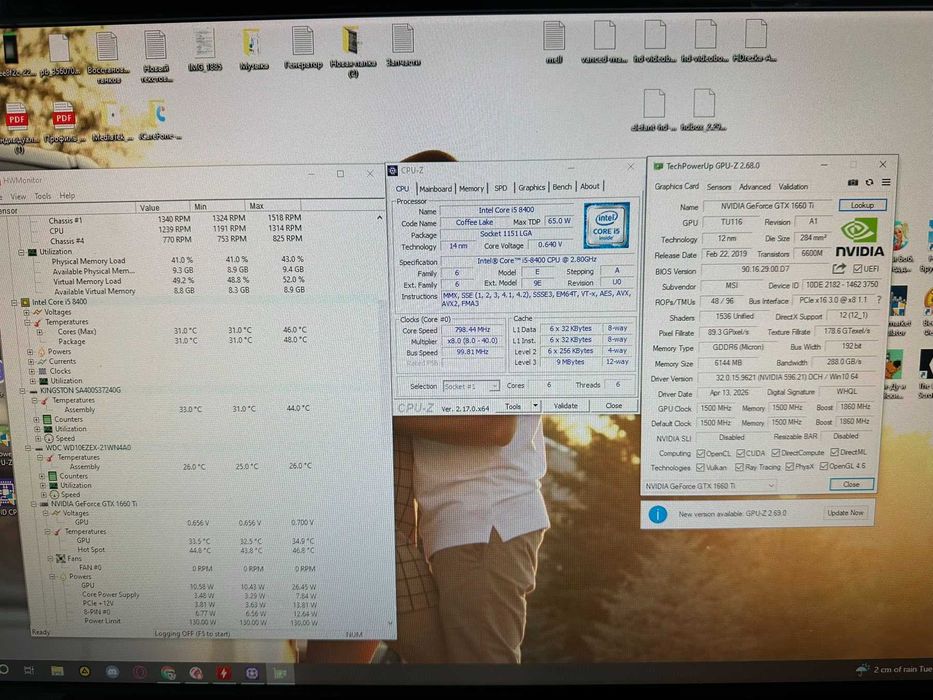The width and height of the screenshot is (933, 700).
Task: Toggle the CUDA checkbox
Action: 740,454
